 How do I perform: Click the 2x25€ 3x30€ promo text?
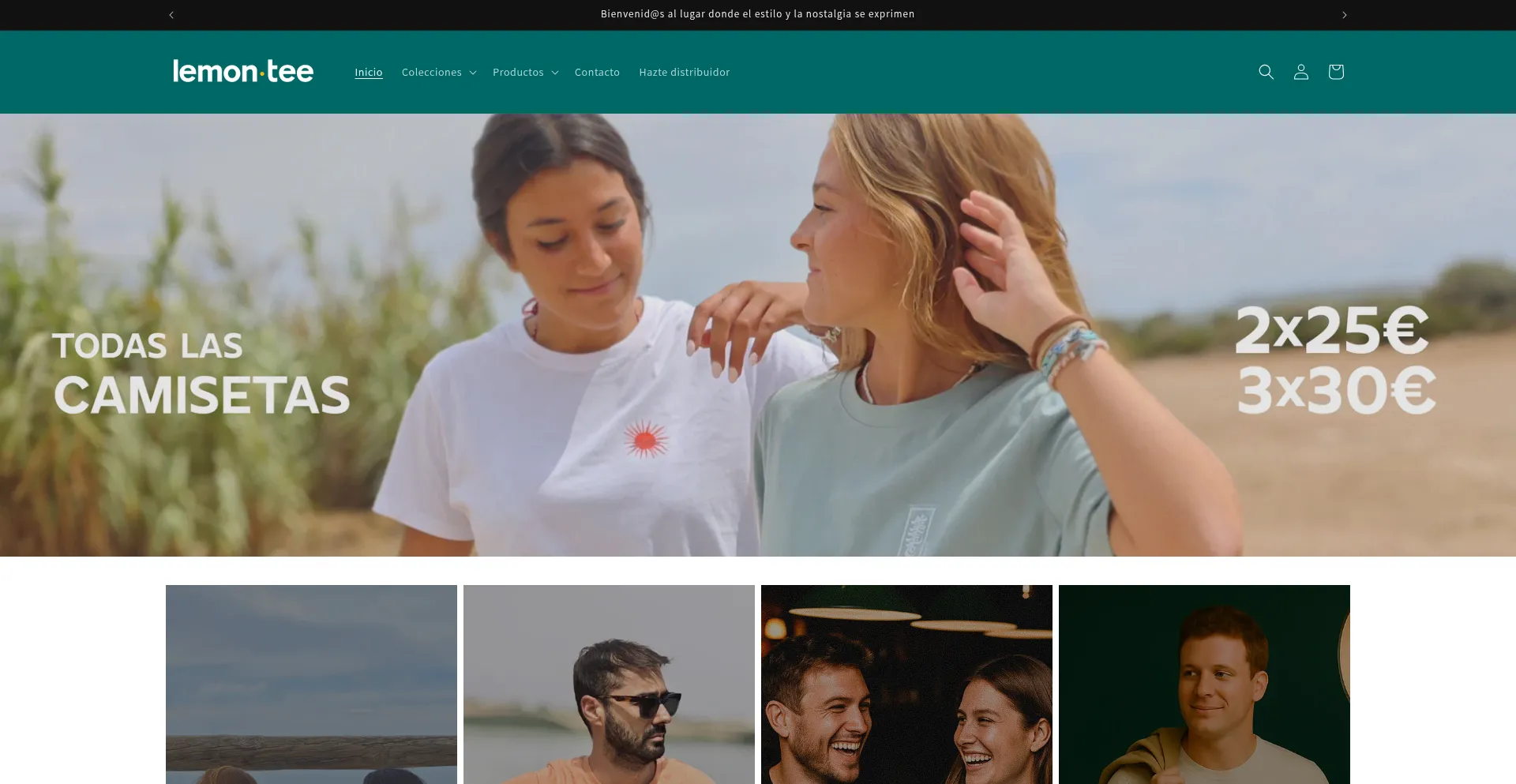1334,360
